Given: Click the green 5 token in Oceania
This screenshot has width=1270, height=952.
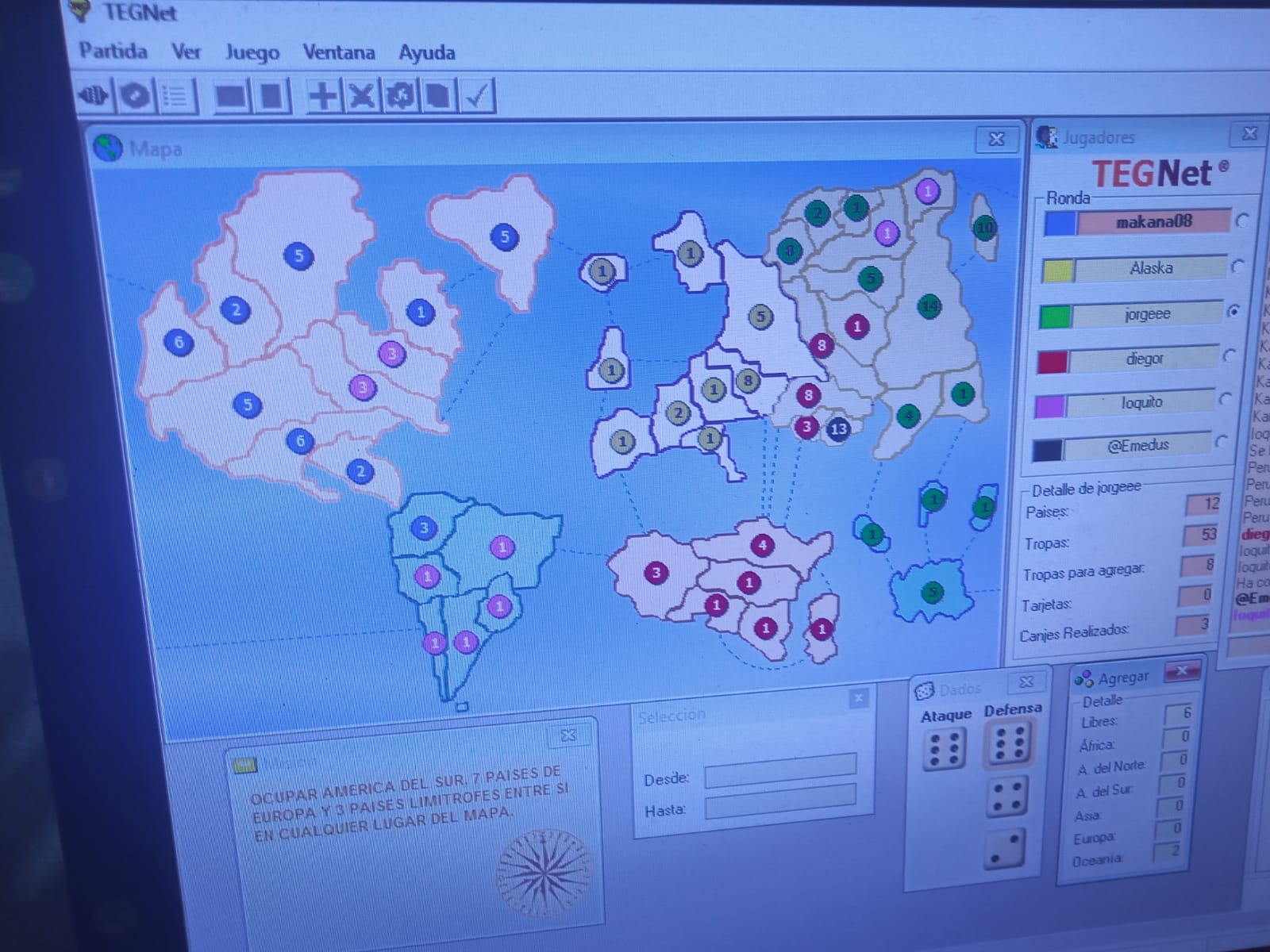Looking at the screenshot, I should (x=933, y=592).
